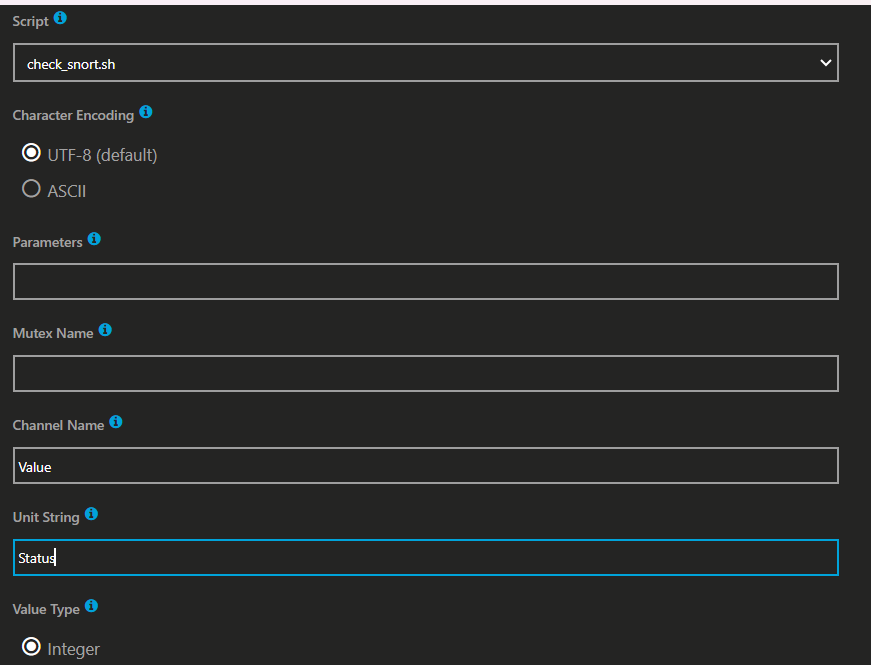Click the info icon next to Script

(x=60, y=19)
